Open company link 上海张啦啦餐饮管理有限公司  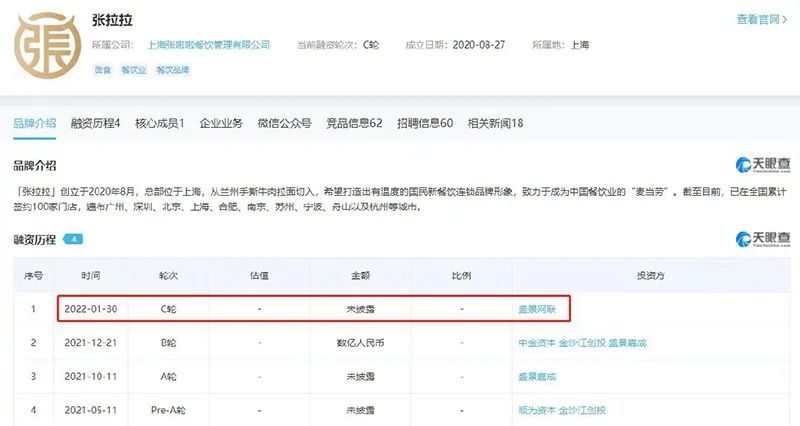pos(209,45)
